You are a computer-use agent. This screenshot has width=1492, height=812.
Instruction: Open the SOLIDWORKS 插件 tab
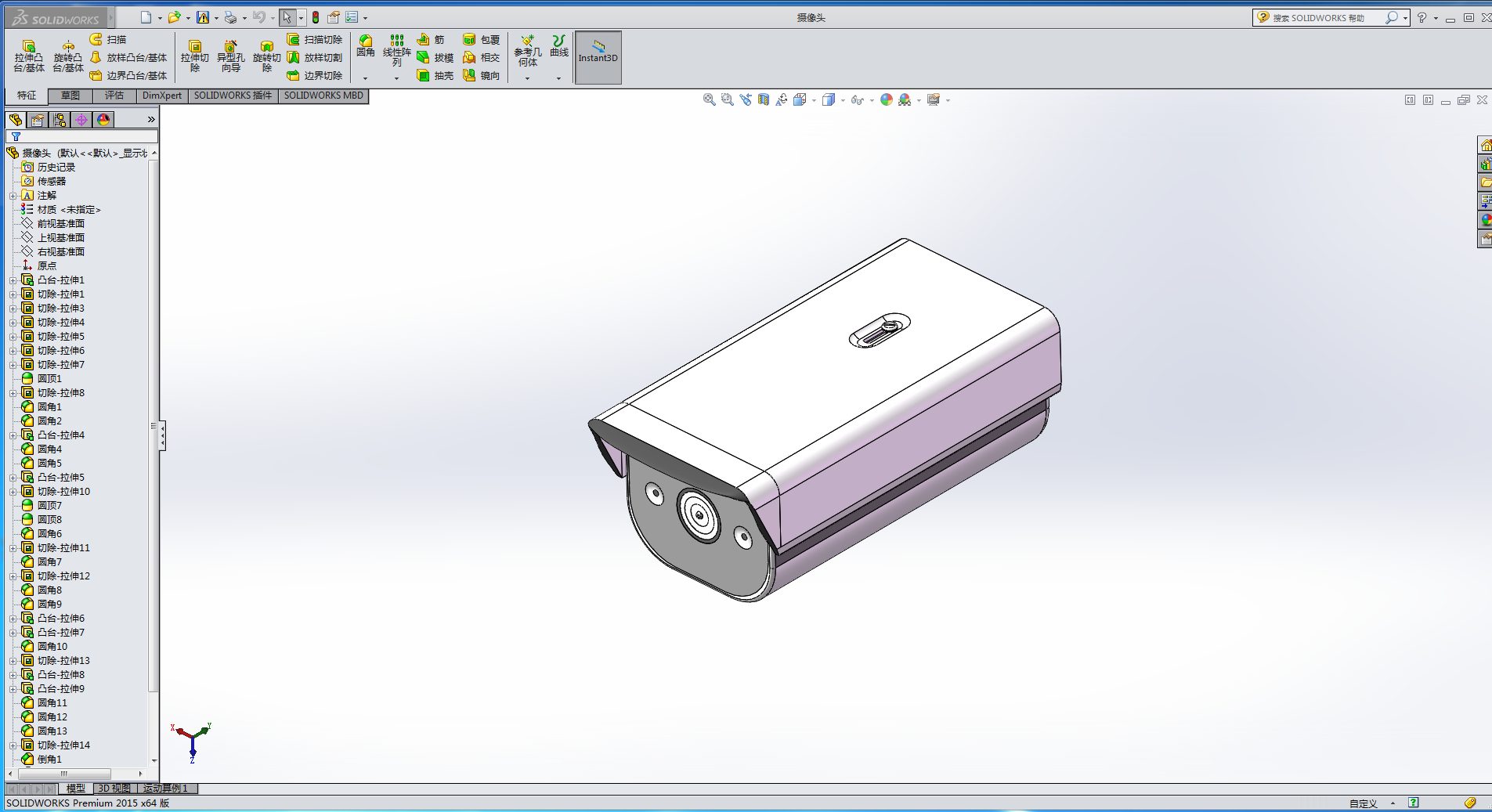(233, 96)
